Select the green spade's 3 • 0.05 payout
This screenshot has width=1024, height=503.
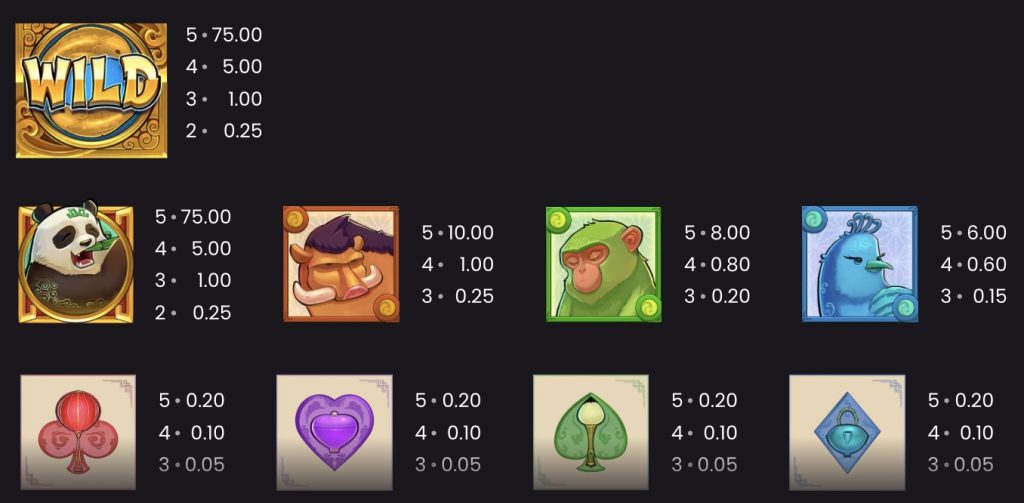(704, 465)
